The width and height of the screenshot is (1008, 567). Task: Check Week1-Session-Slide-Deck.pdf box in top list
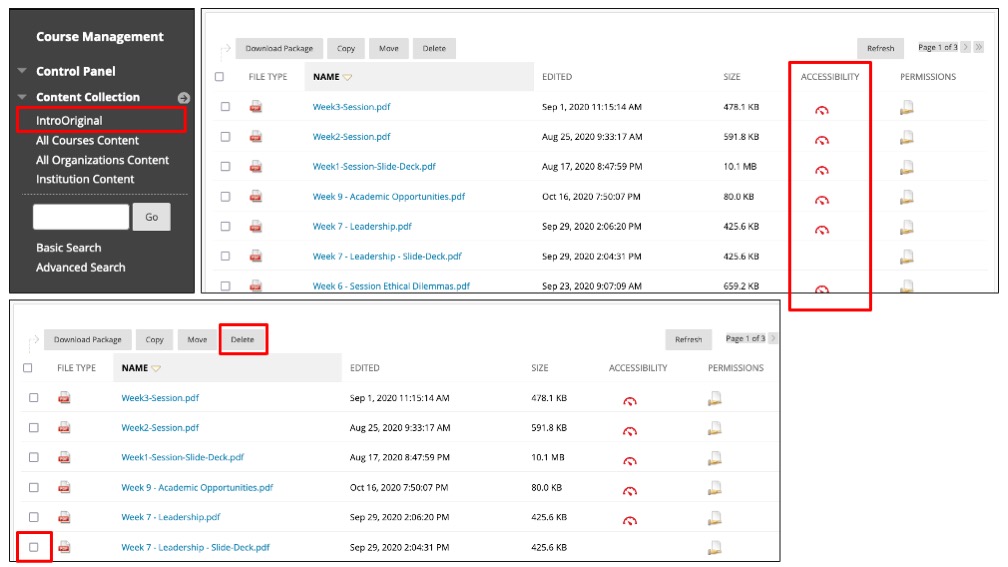[225, 166]
